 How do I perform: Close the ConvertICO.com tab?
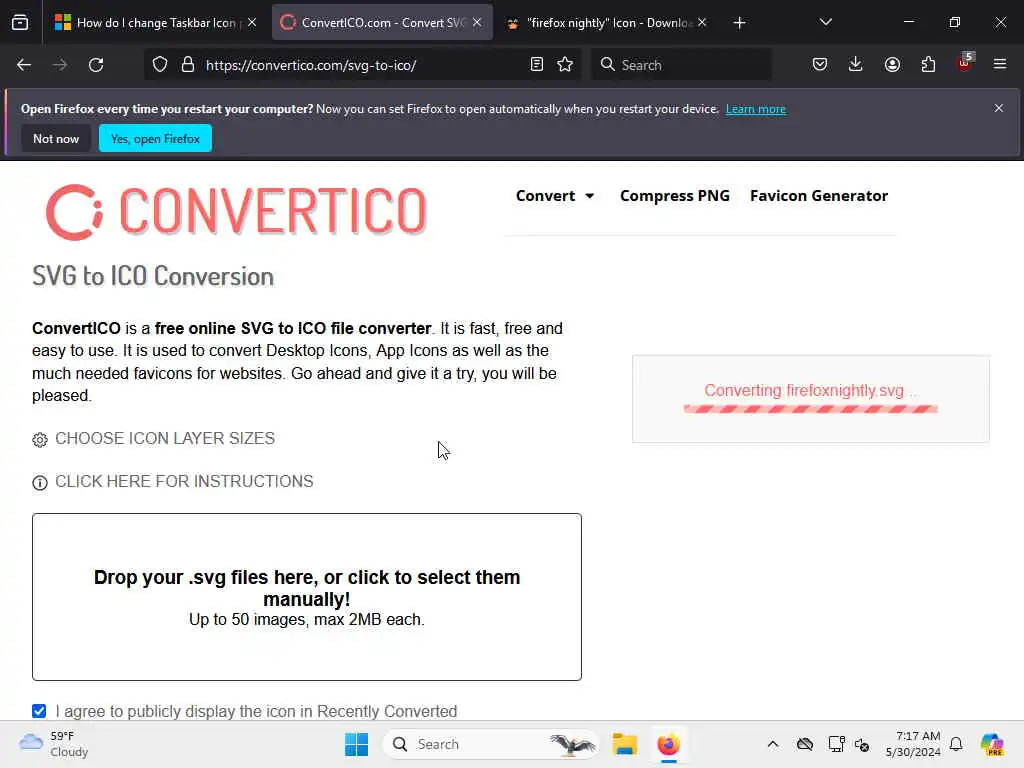point(477,22)
